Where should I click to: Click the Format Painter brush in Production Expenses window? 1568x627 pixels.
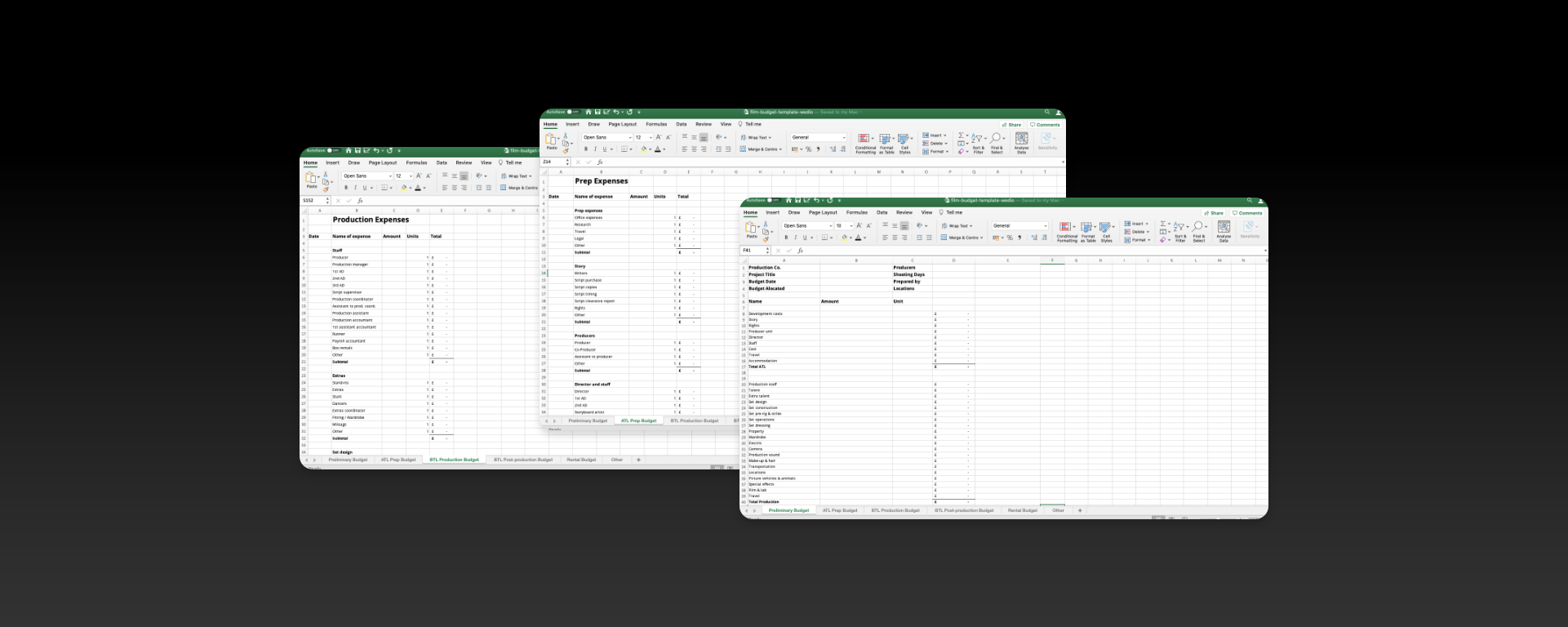click(326, 189)
